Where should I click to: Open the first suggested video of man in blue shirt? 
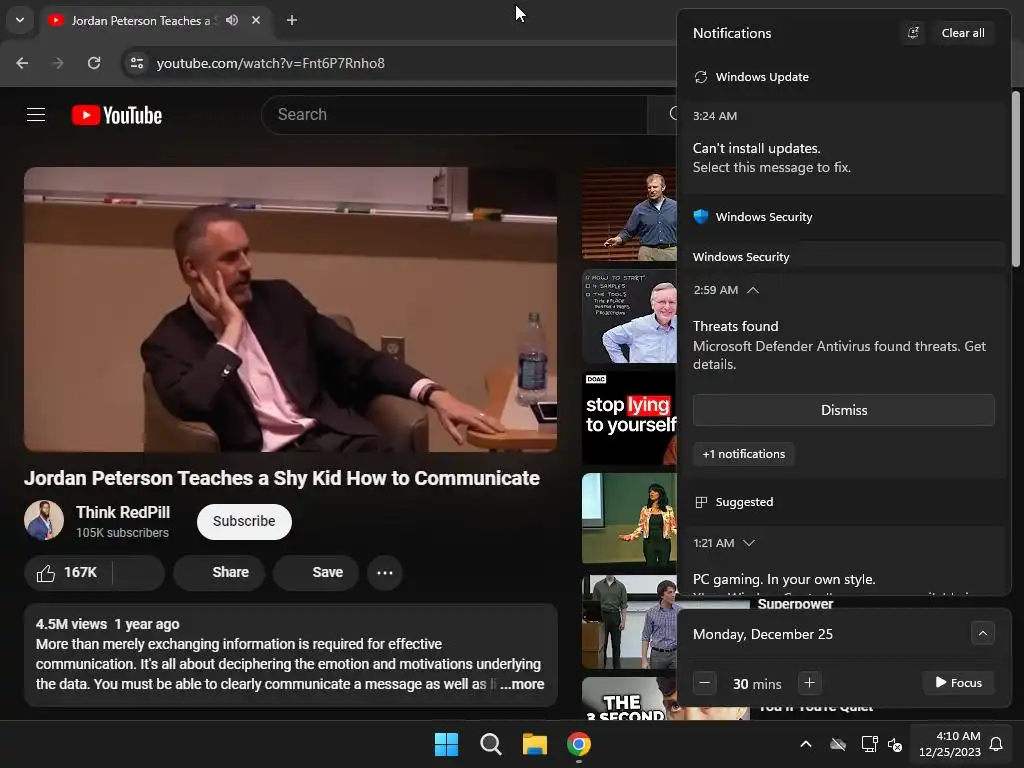629,214
